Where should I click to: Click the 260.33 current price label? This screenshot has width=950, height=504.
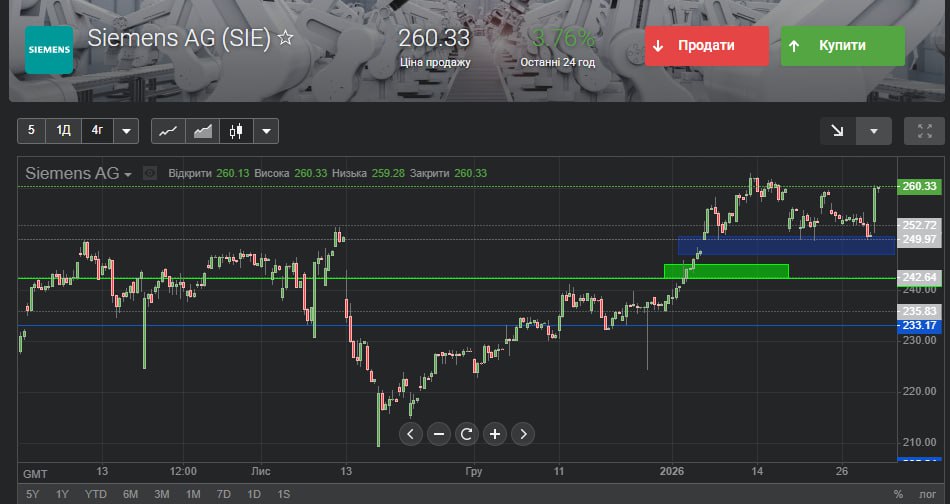919,186
